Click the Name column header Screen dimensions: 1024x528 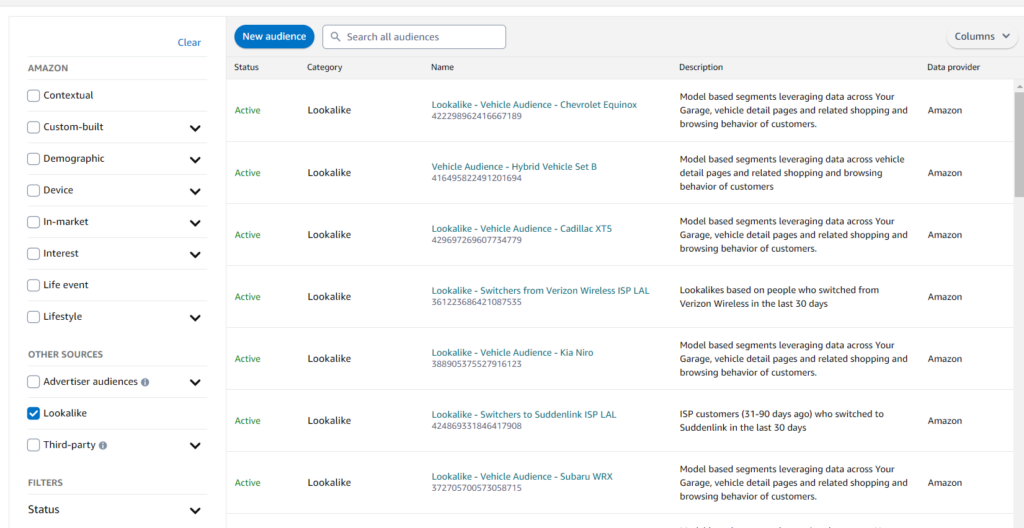coord(442,67)
